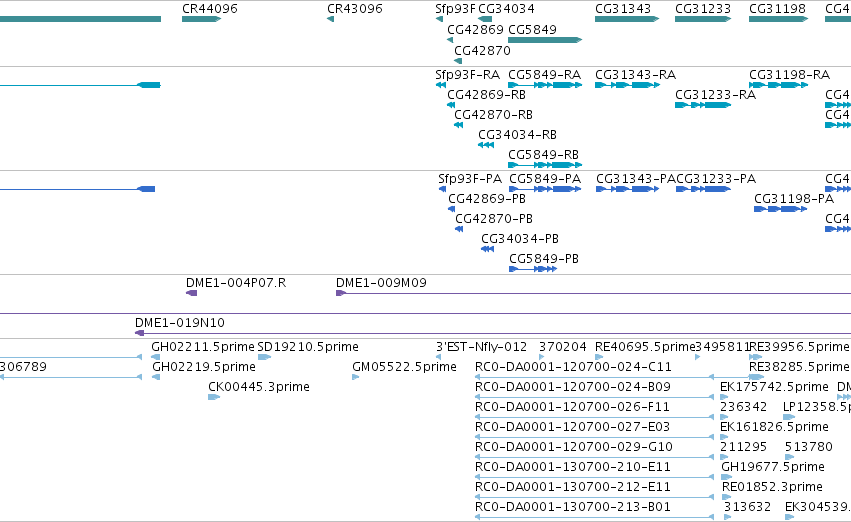Viewport: 851px width, 522px height.
Task: Select the CG31233-RA transcript label
Action: [715, 94]
